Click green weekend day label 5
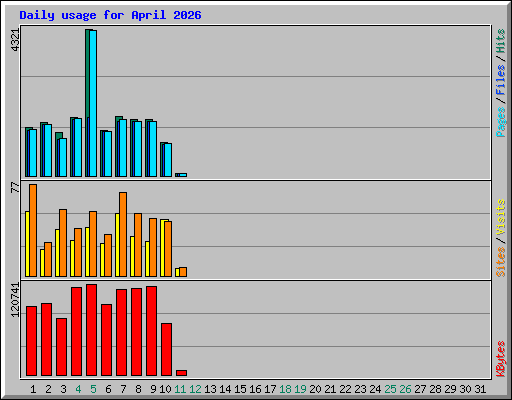This screenshot has height=400, width=512. coord(93,389)
